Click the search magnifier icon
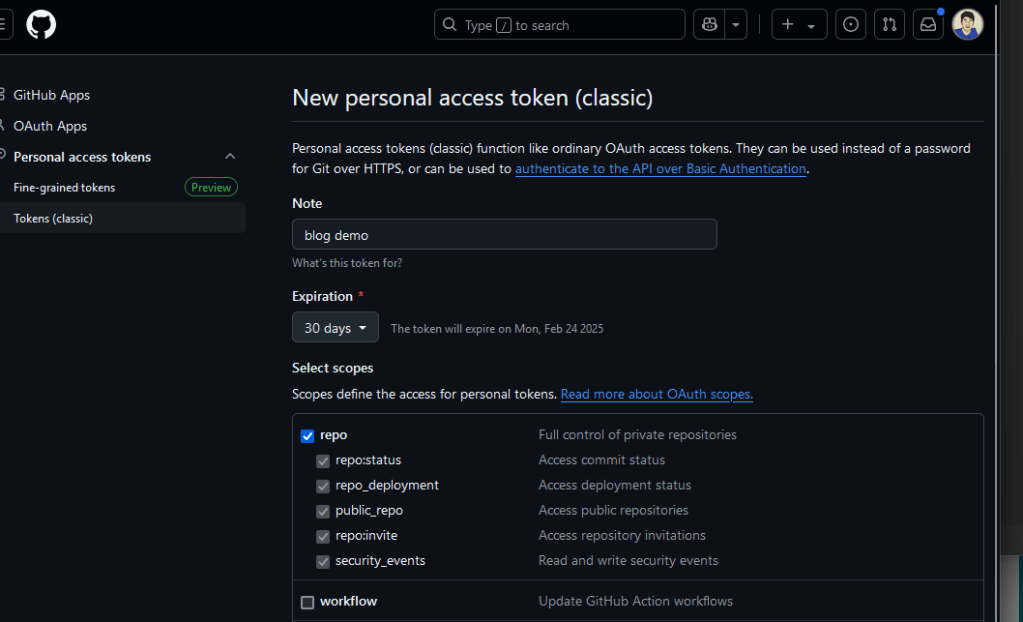The image size is (1023, 622). pyautogui.click(x=450, y=25)
